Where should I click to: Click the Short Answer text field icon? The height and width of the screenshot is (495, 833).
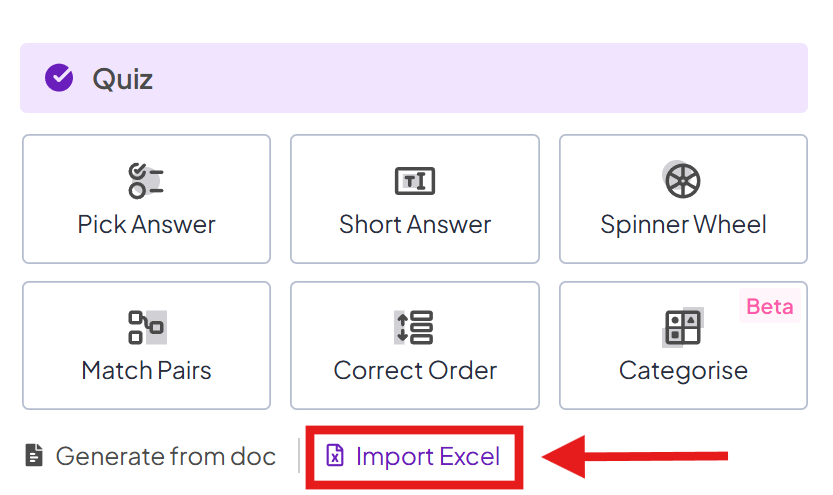click(x=415, y=181)
